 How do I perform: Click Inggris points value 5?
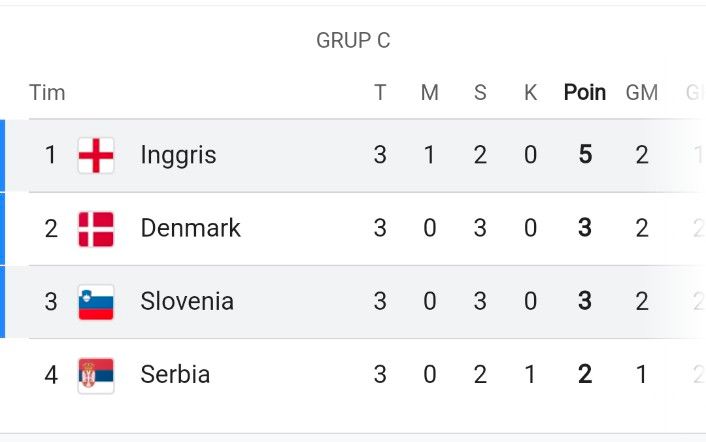[585, 155]
